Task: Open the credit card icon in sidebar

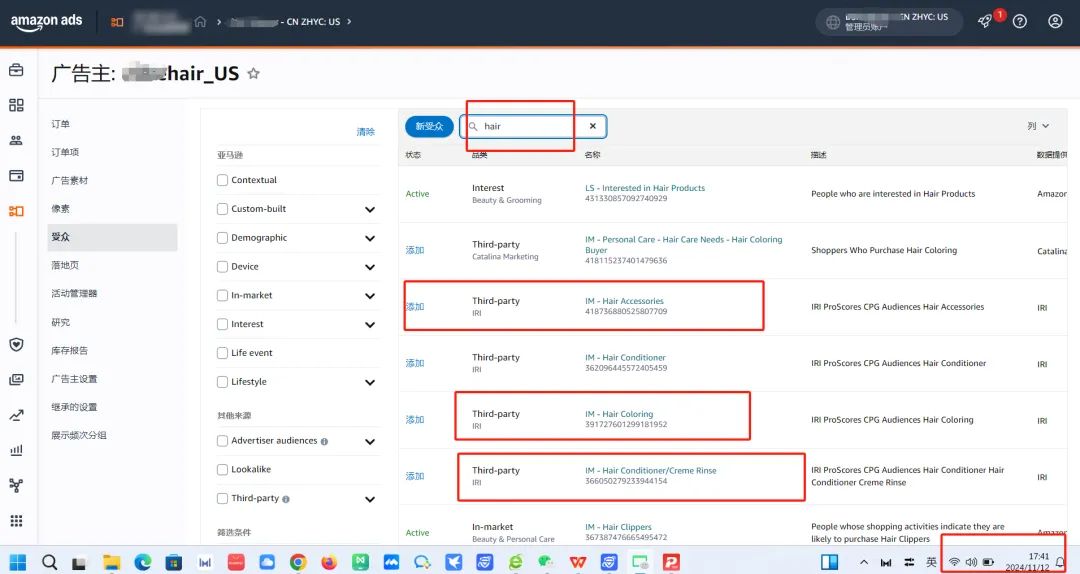Action: (x=16, y=176)
